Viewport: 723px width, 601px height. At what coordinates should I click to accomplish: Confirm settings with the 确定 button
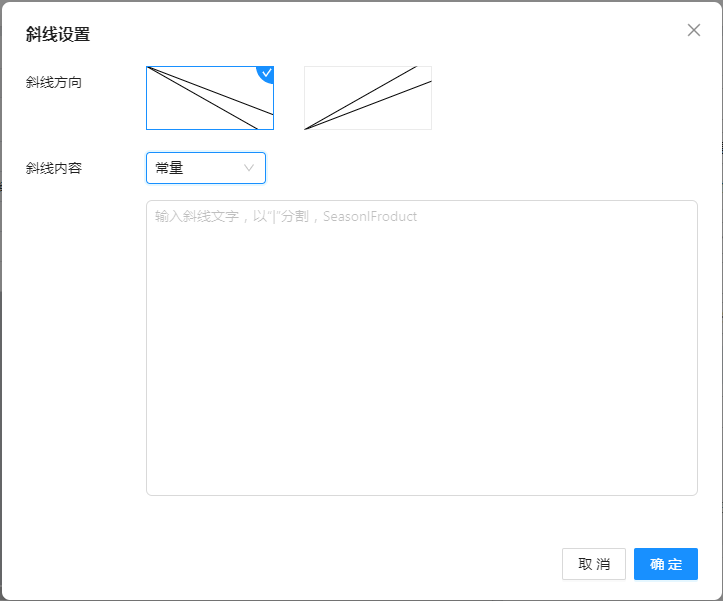(x=665, y=564)
